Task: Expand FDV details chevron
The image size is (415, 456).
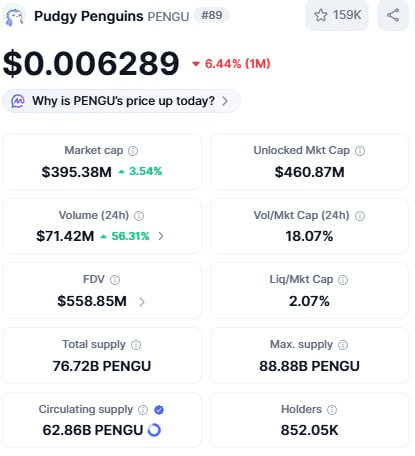Action: [x=142, y=302]
